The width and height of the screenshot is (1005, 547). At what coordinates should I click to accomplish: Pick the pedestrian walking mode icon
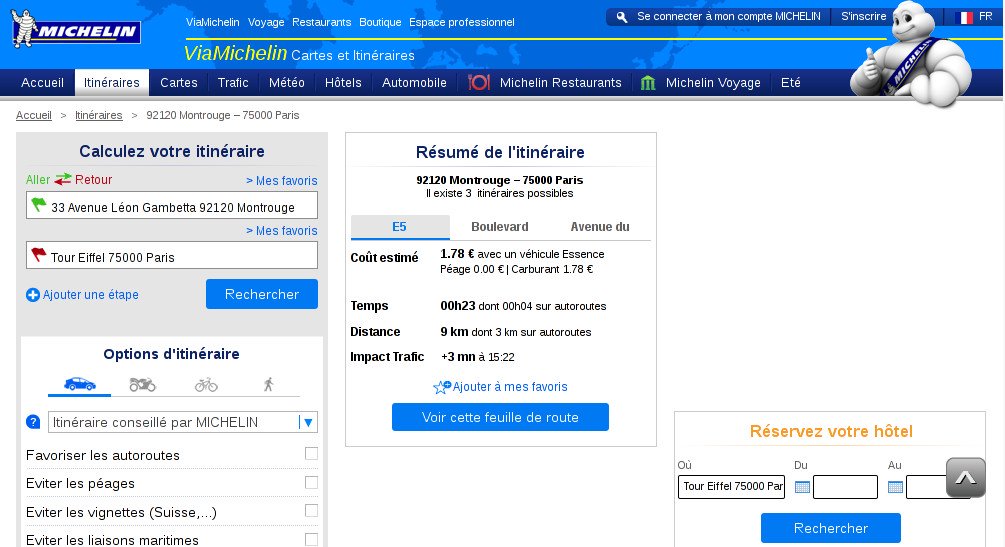point(268,384)
